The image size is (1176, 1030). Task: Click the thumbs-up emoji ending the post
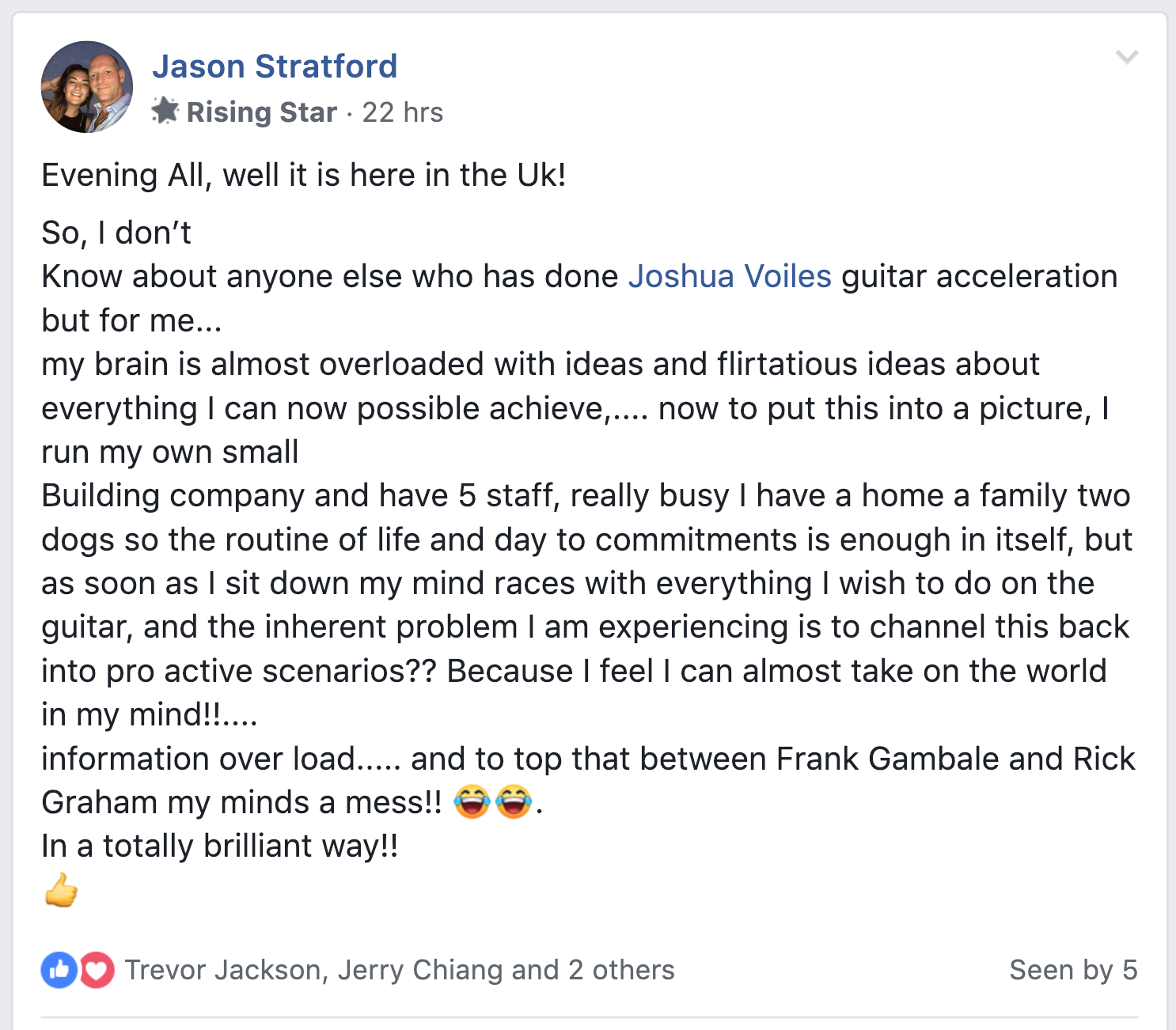pyautogui.click(x=61, y=890)
